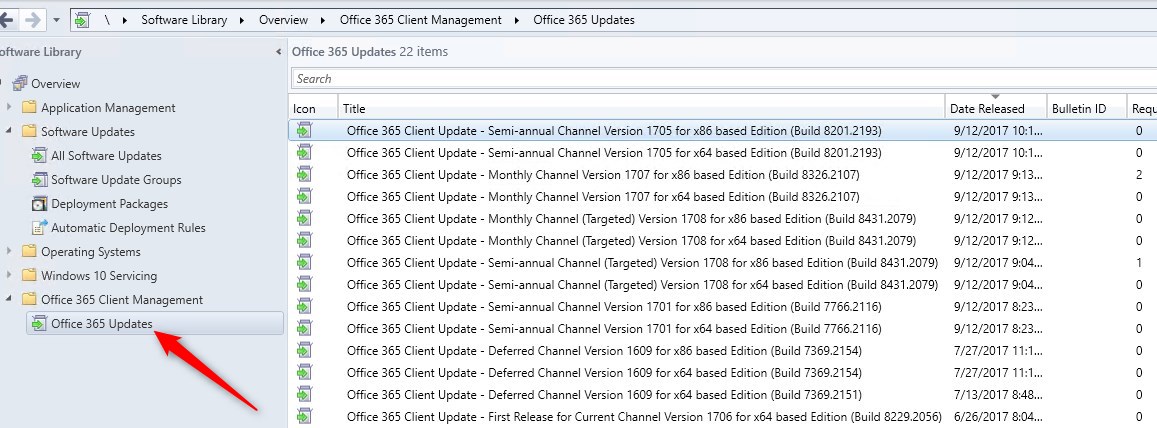Expand the Application Management folder
The height and width of the screenshot is (428, 1157).
[9, 107]
